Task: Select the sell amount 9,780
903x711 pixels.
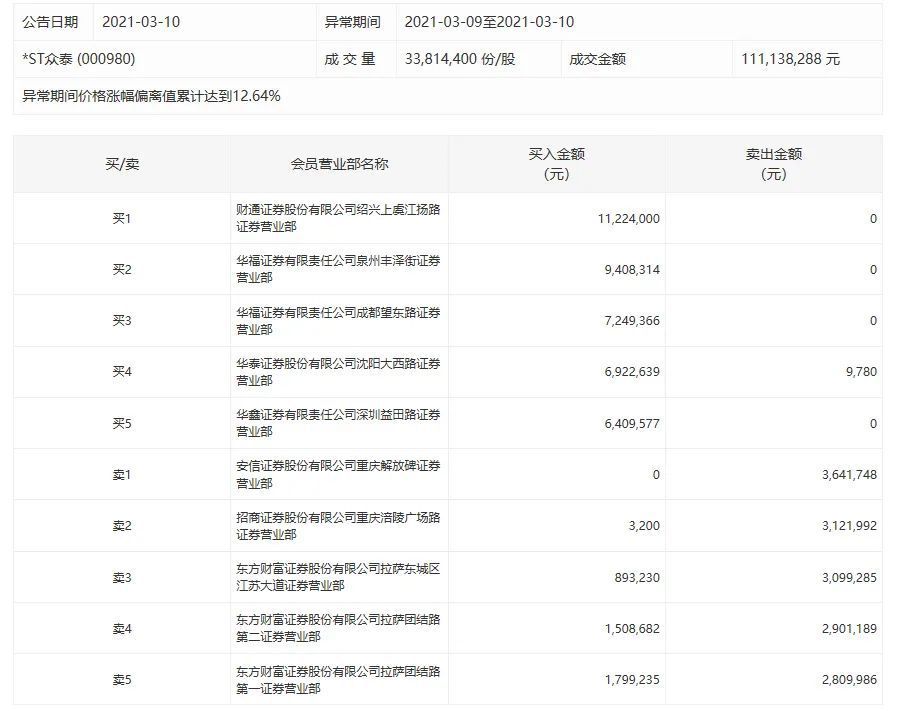Action: tap(862, 372)
